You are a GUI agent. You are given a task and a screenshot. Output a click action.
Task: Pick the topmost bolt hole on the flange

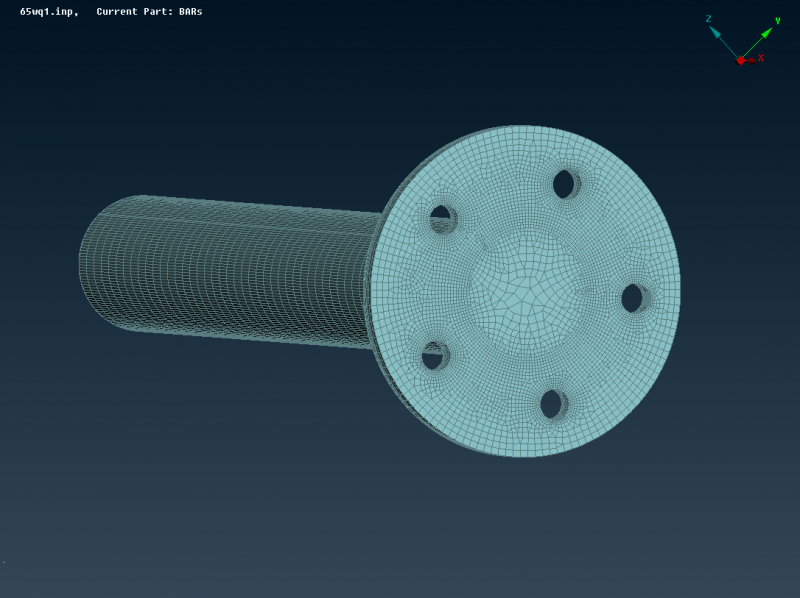click(x=566, y=184)
